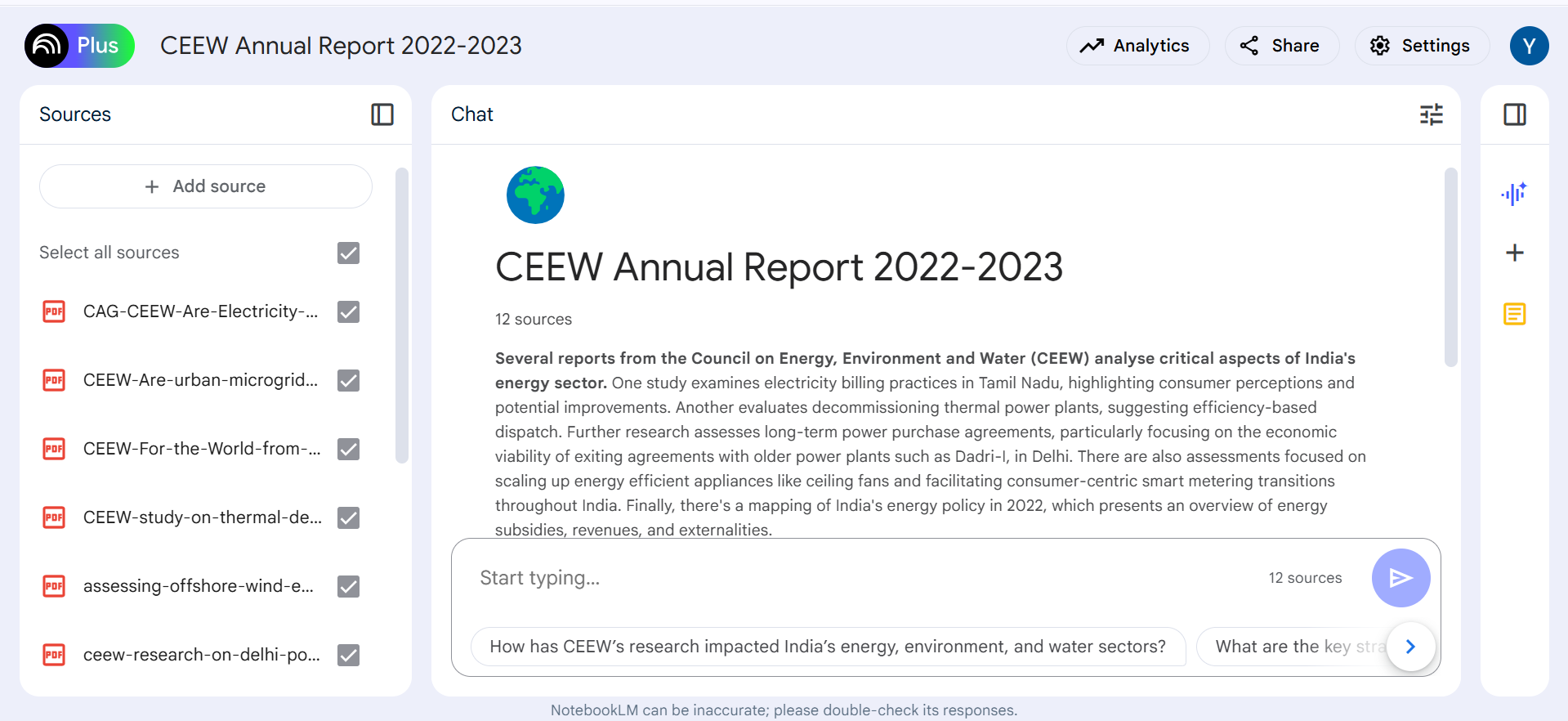
Task: Open the Analytics view
Action: [1137, 46]
